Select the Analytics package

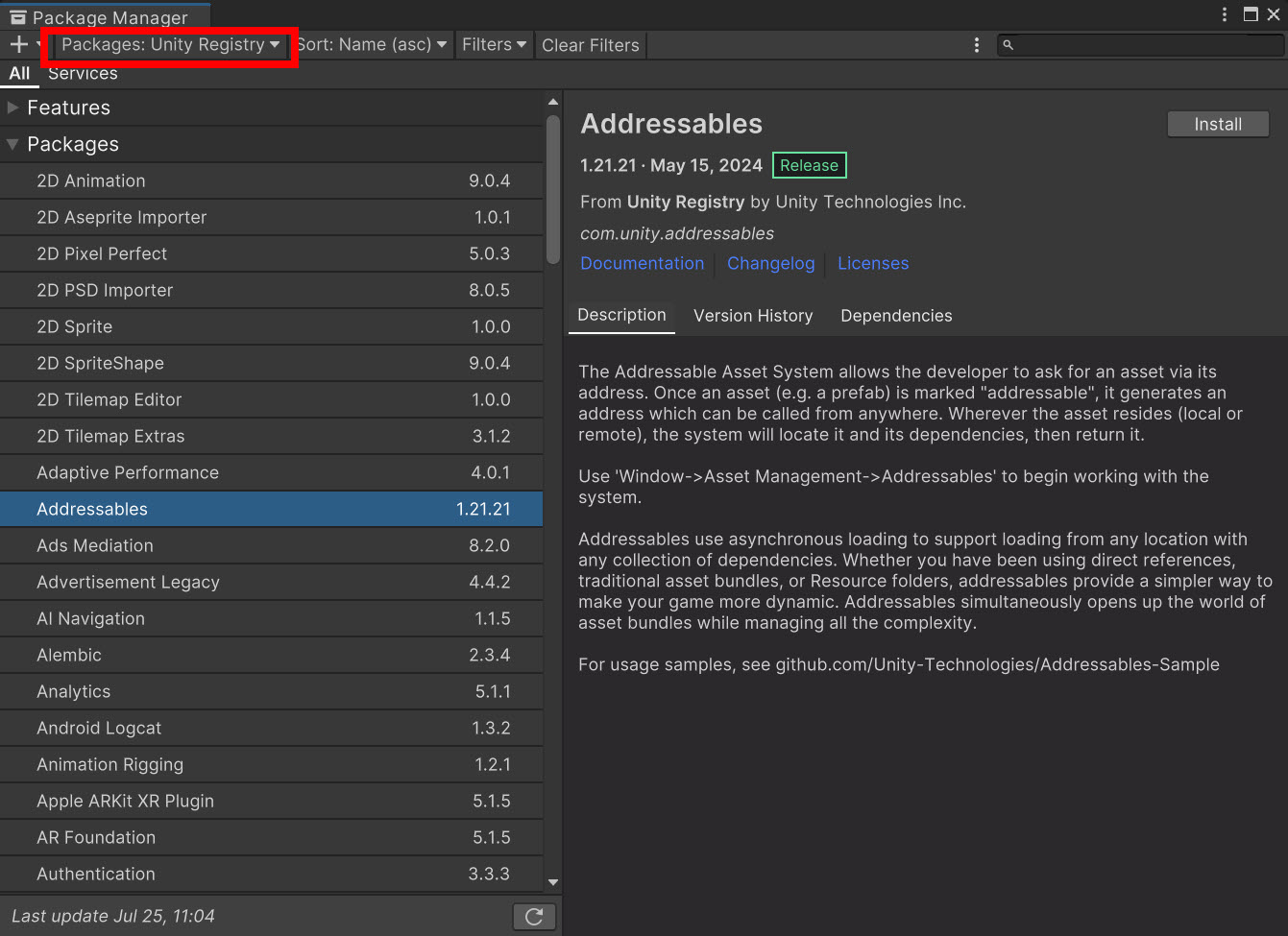point(272,691)
